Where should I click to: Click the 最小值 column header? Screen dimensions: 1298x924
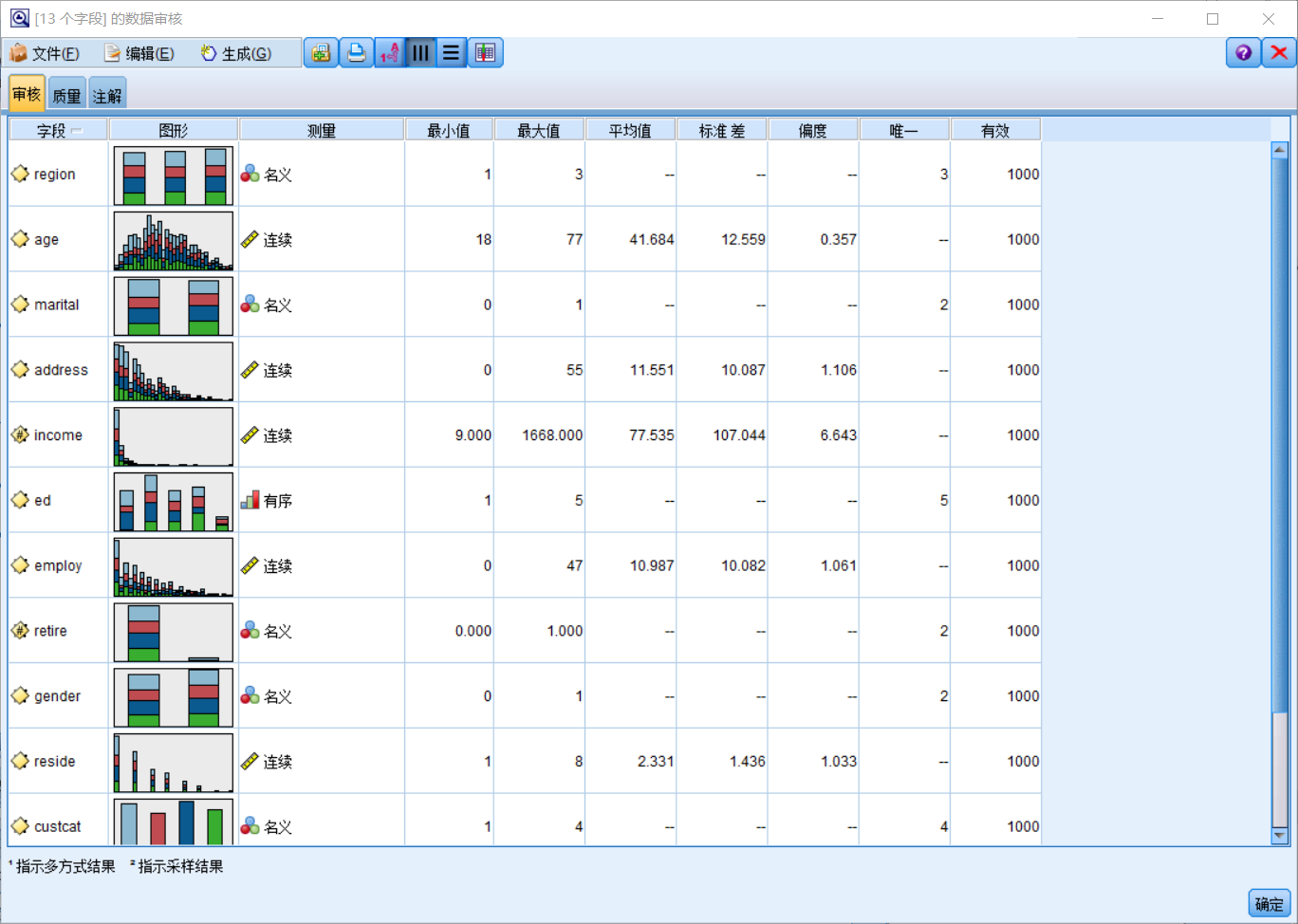pos(449,131)
